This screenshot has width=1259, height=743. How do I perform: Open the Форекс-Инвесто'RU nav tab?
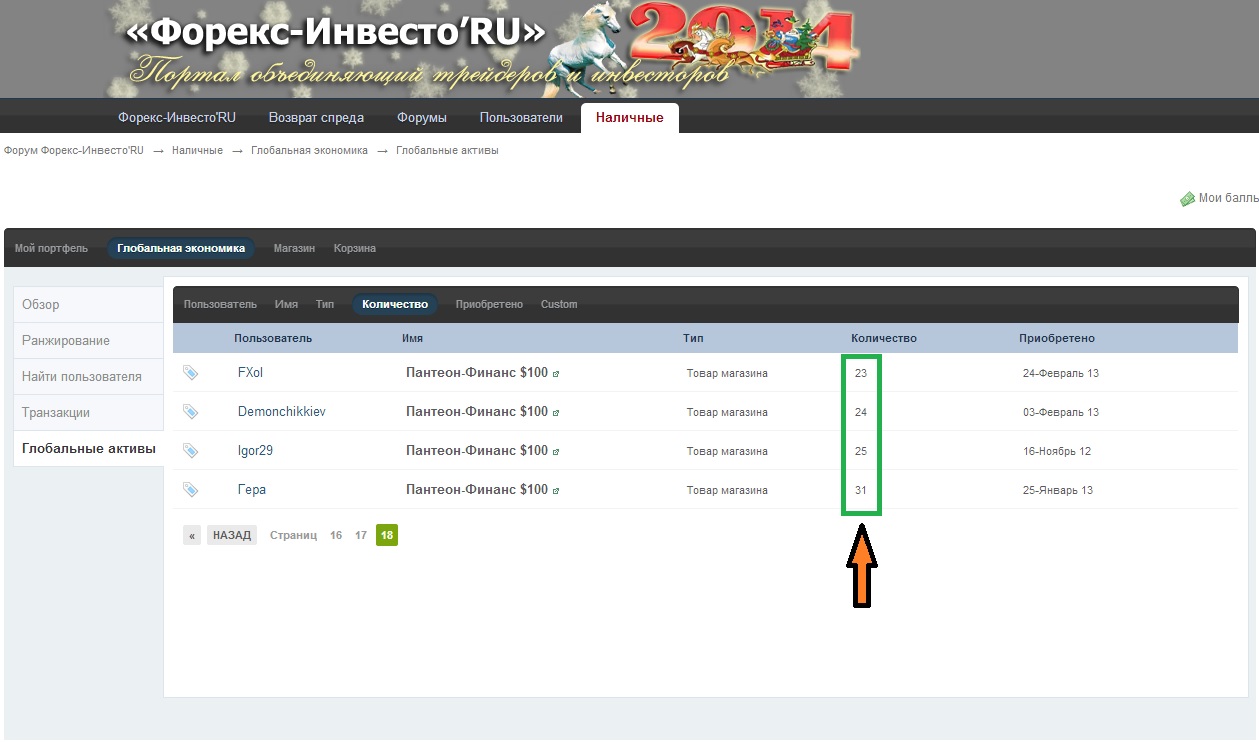click(177, 117)
